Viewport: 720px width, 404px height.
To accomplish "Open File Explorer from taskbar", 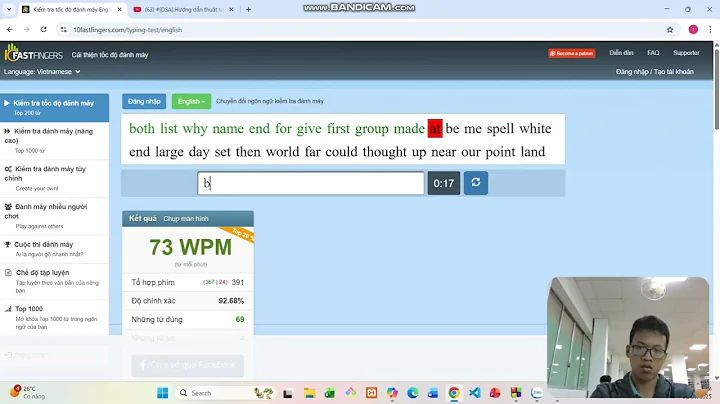I will [x=309, y=393].
